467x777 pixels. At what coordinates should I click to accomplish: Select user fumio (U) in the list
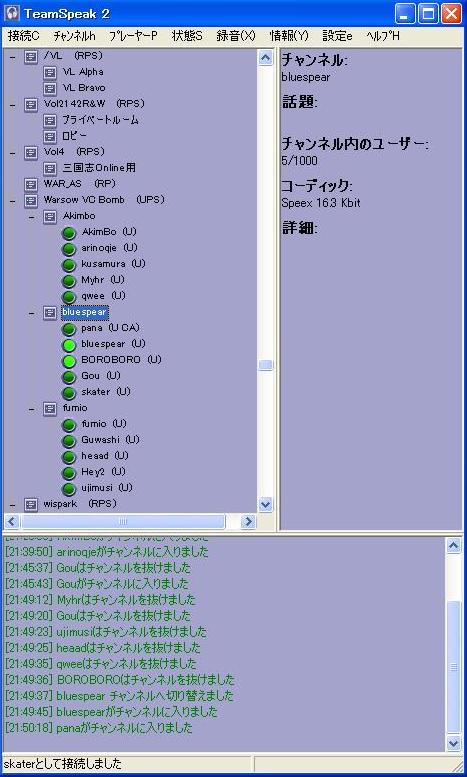104,424
